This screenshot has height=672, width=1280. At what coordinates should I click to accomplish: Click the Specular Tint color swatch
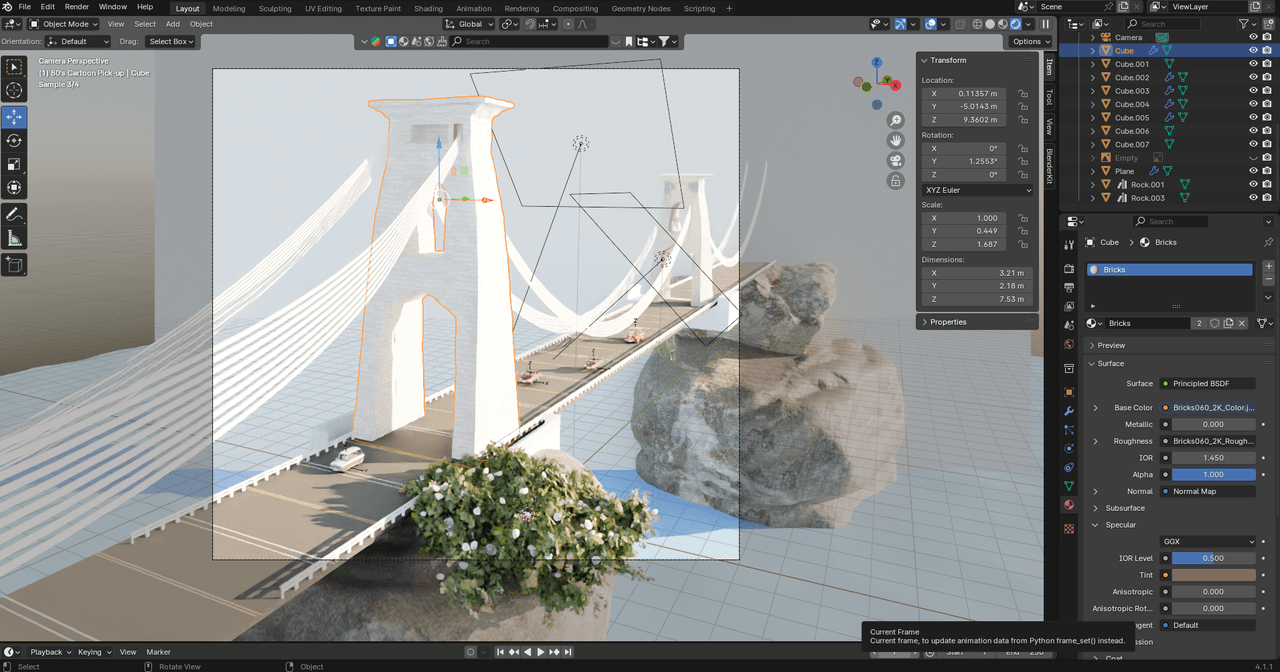point(1213,575)
